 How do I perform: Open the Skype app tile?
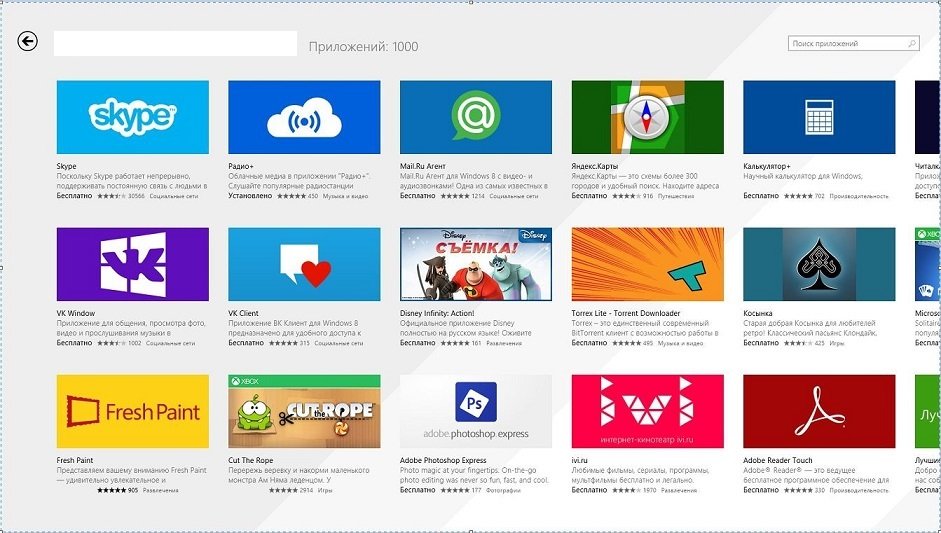pyautogui.click(x=133, y=117)
